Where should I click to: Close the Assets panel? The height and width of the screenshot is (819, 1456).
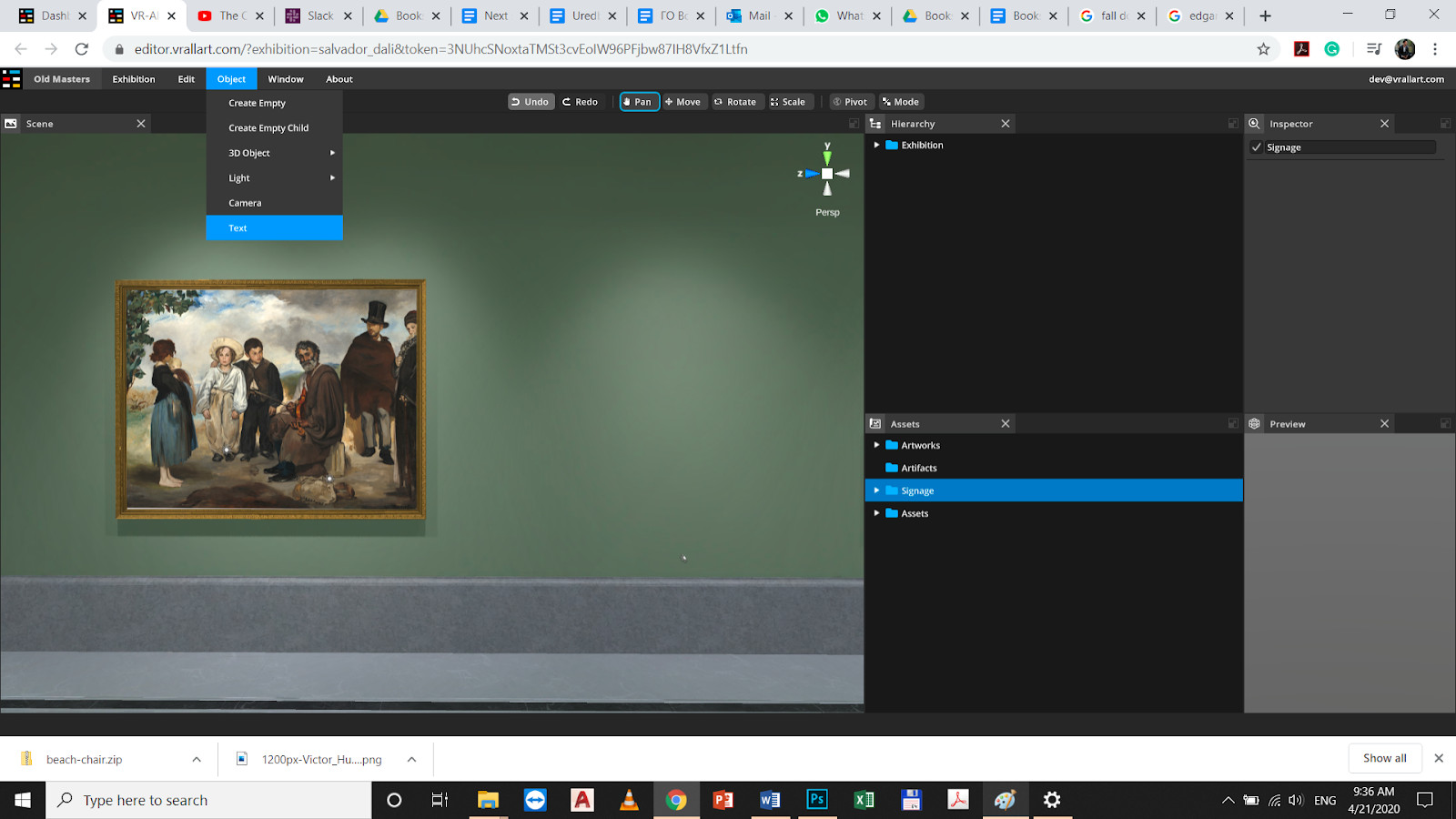pyautogui.click(x=1006, y=424)
